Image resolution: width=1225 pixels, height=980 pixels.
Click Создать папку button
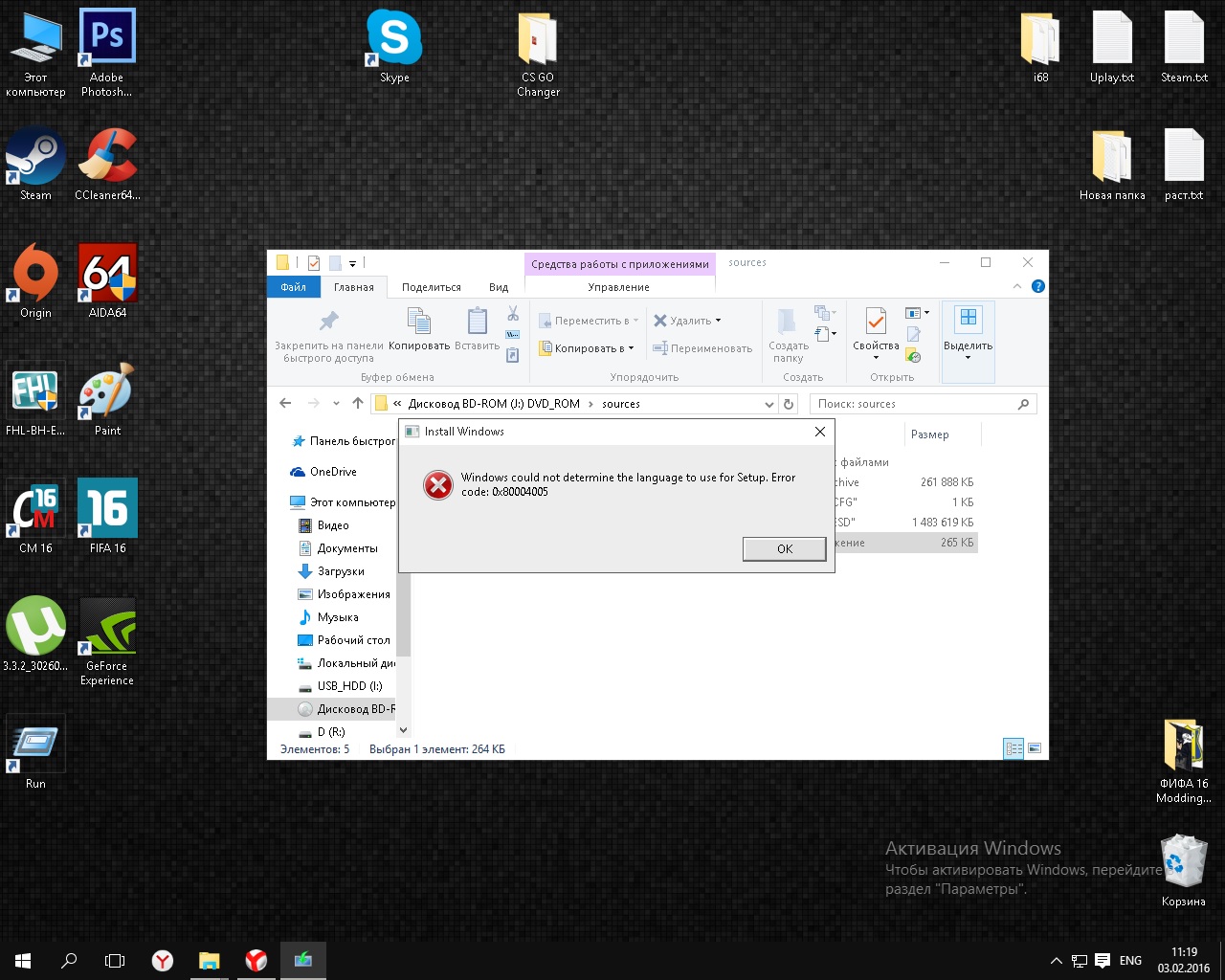point(788,335)
